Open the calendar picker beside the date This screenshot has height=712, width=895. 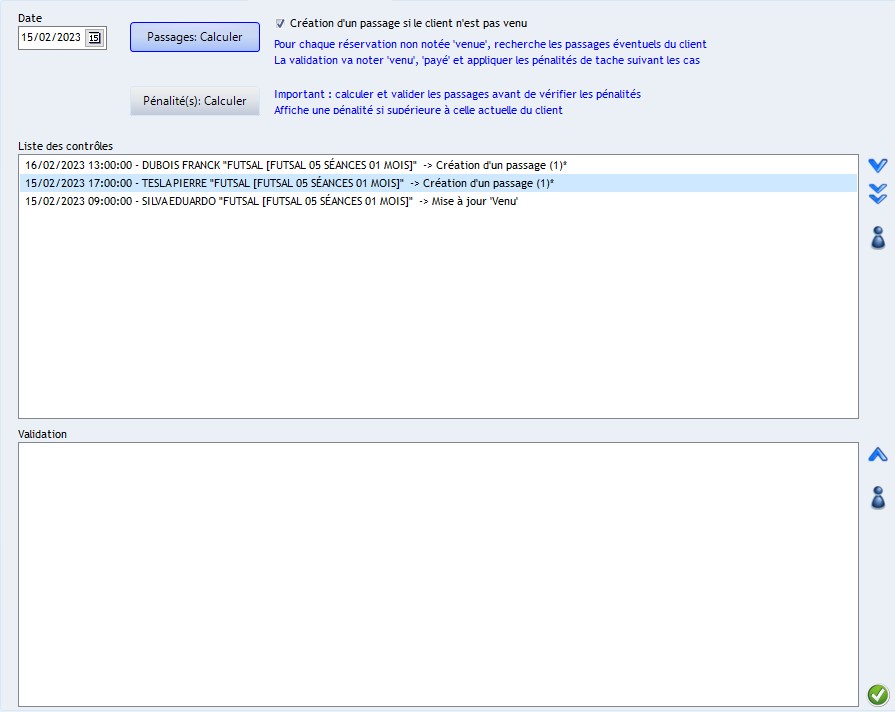(94, 38)
